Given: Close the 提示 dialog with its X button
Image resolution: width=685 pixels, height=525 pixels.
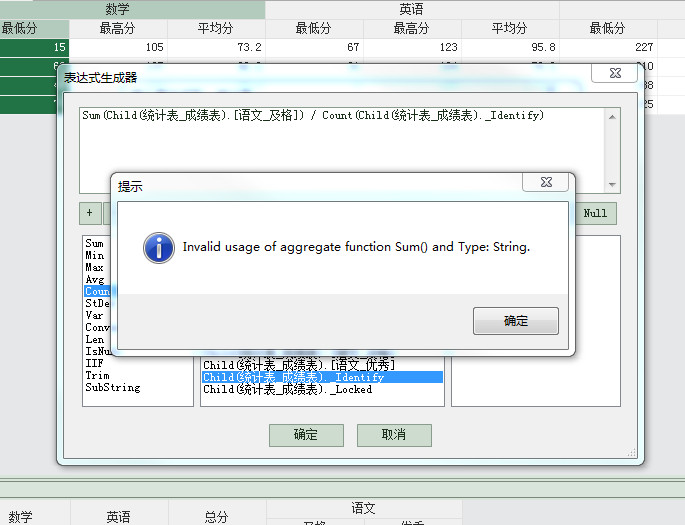Looking at the screenshot, I should 546,182.
